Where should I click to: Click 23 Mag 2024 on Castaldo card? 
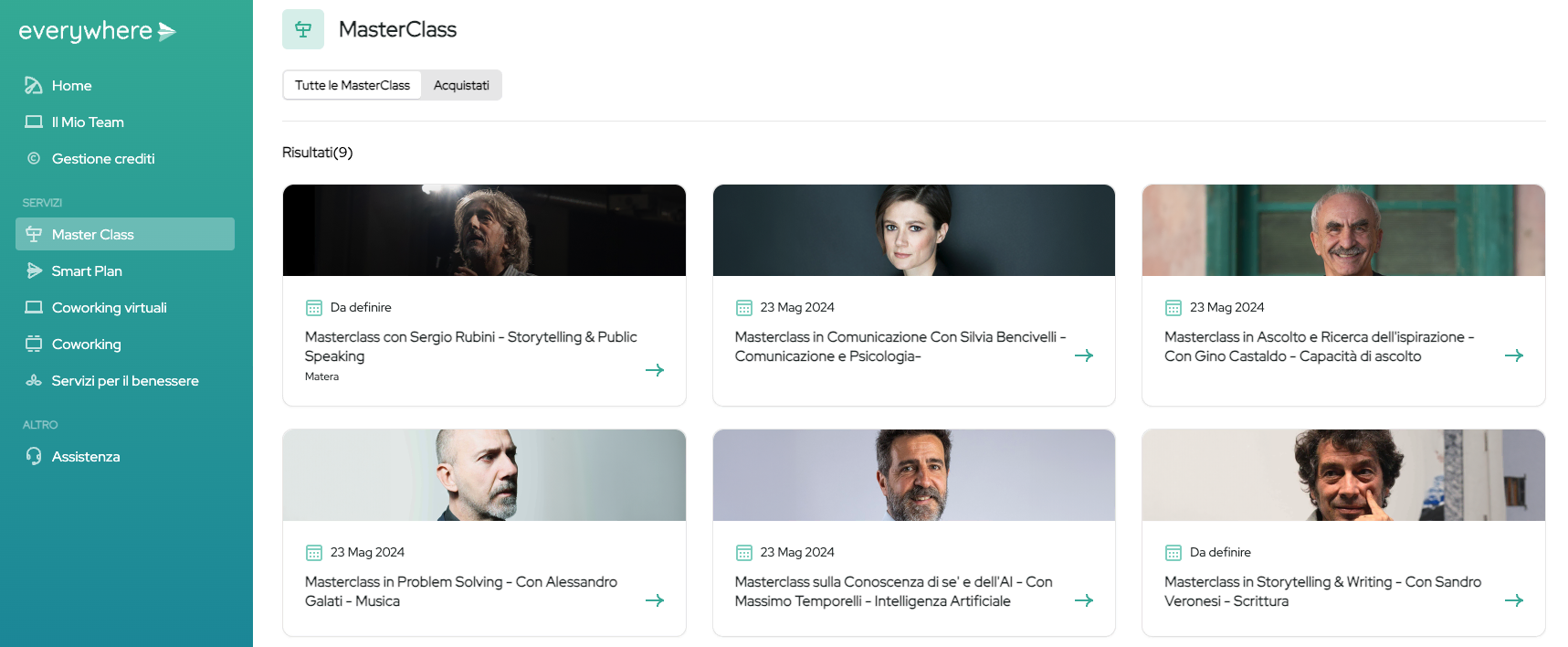tap(1227, 307)
